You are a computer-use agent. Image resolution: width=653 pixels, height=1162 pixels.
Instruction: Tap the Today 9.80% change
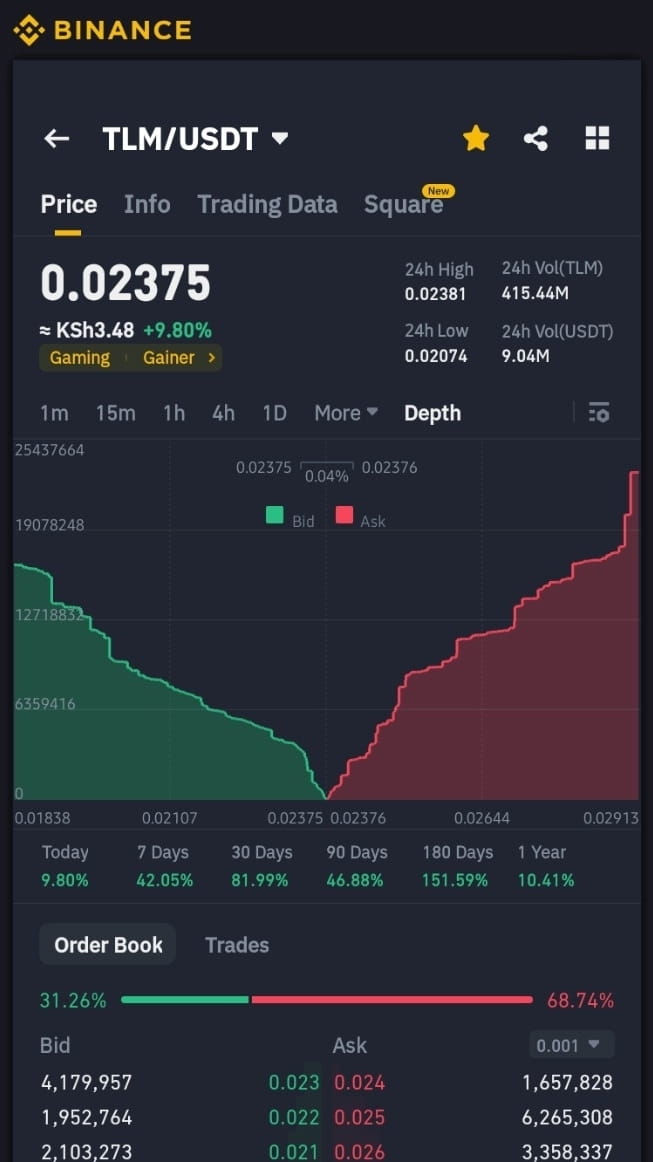(x=65, y=866)
